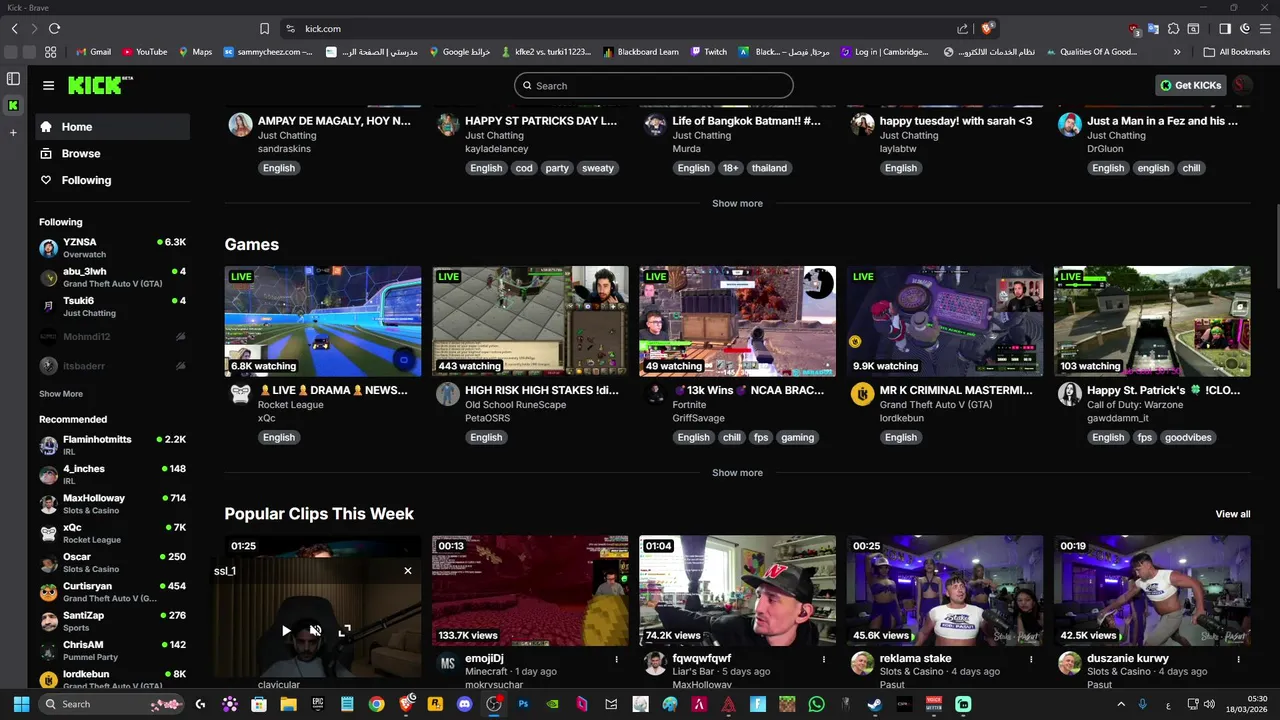This screenshot has width=1280, height=720.
Task: Select the sweaty tag under kayladelancey stream
Action: pos(597,168)
